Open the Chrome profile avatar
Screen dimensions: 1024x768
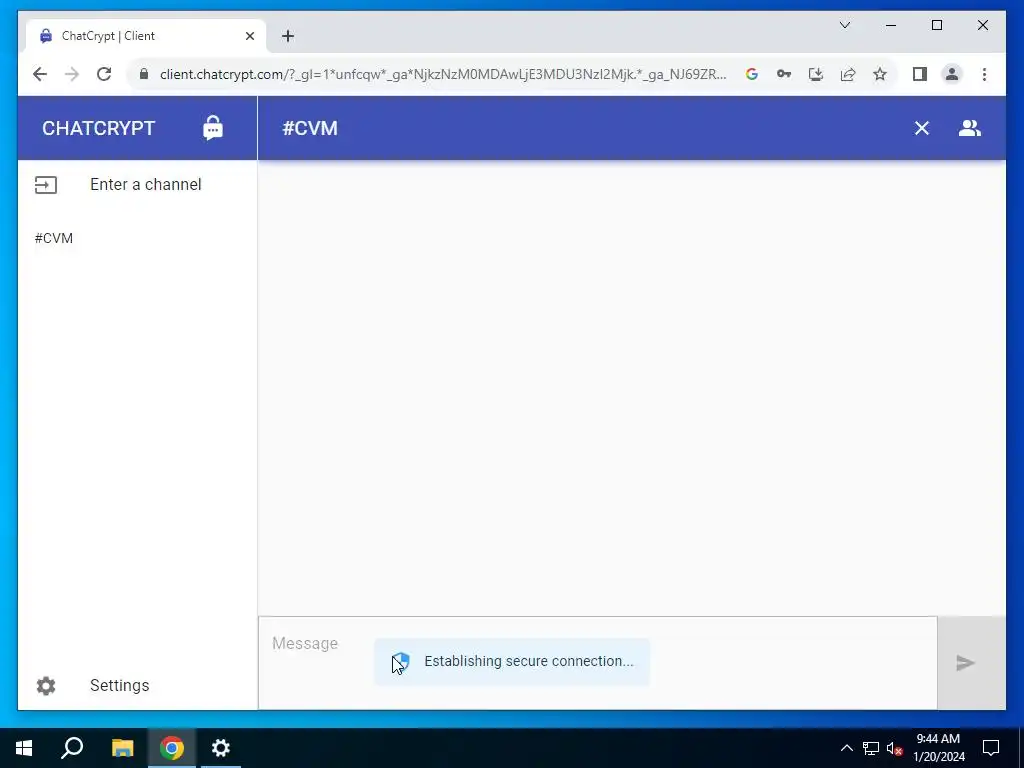tap(952, 74)
